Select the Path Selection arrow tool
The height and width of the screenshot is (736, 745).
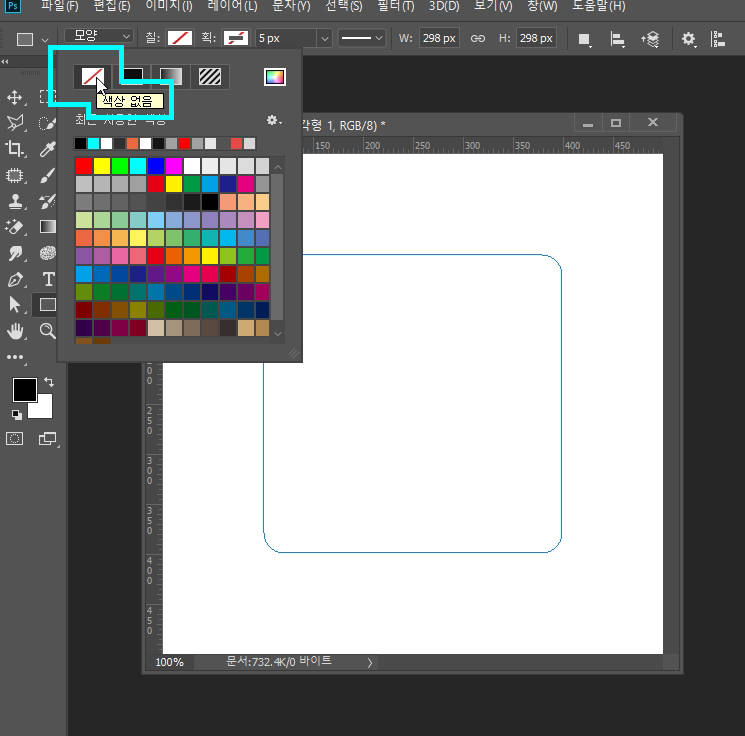pyautogui.click(x=15, y=305)
